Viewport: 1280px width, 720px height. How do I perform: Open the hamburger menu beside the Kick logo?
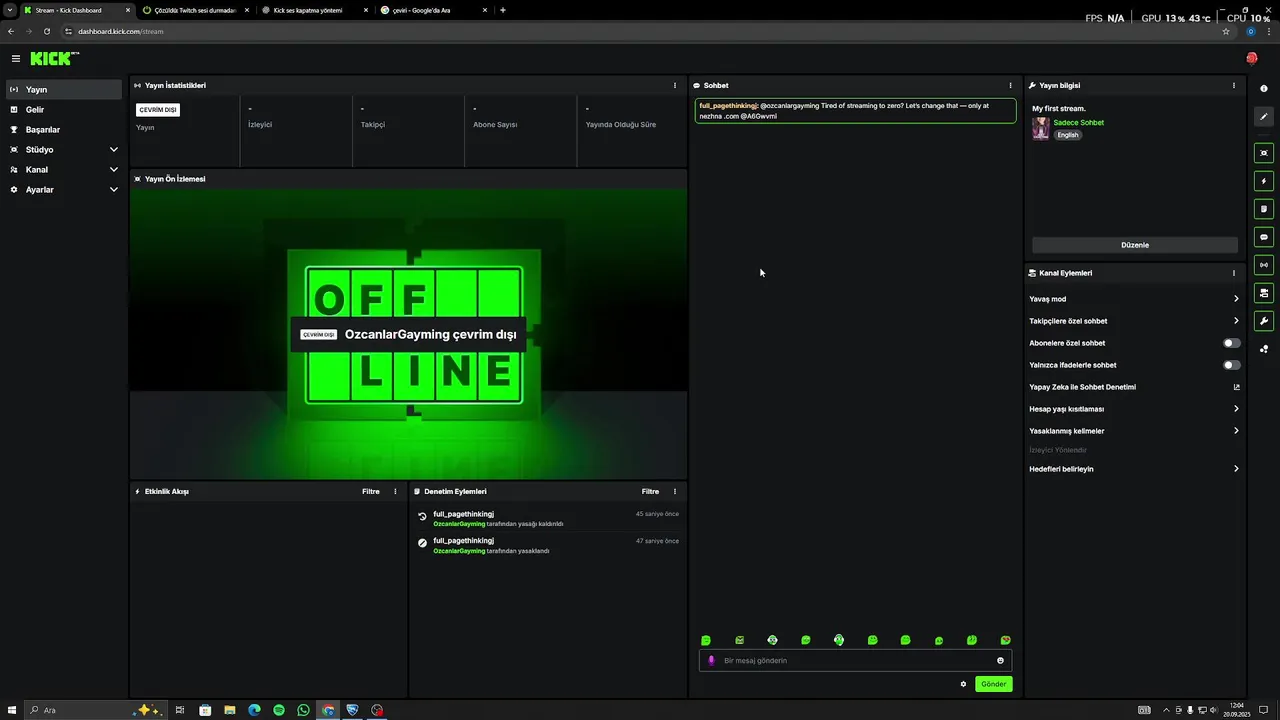pos(16,59)
